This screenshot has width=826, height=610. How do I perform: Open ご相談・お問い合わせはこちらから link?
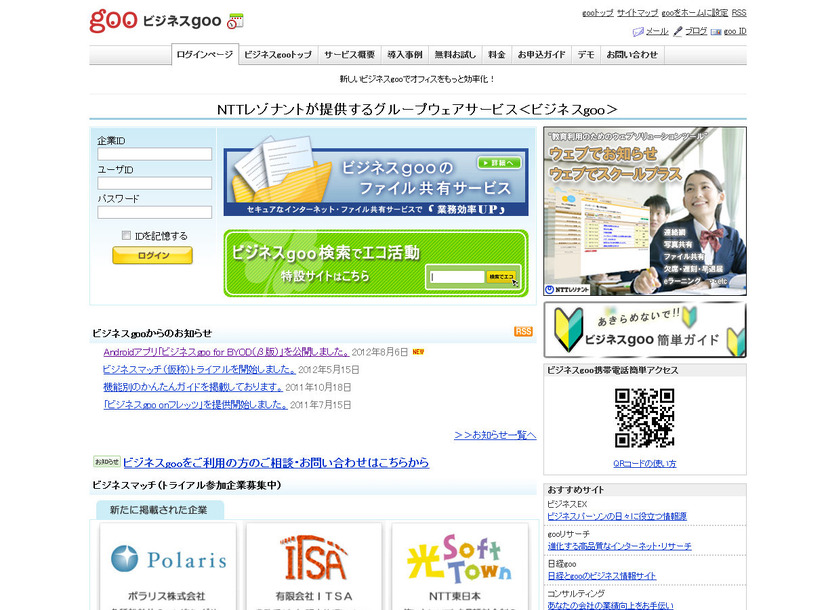click(276, 462)
